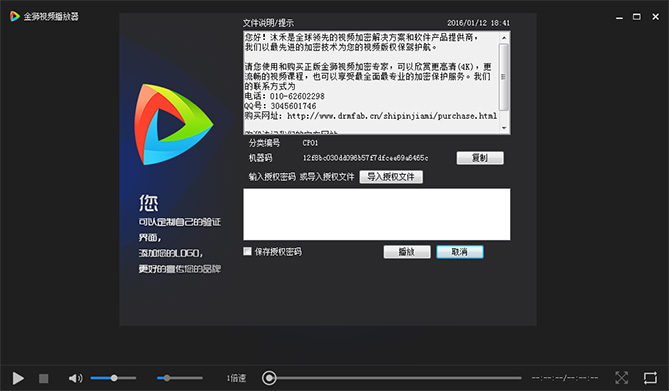Enable the 保存授权密码 checkbox

247,251
